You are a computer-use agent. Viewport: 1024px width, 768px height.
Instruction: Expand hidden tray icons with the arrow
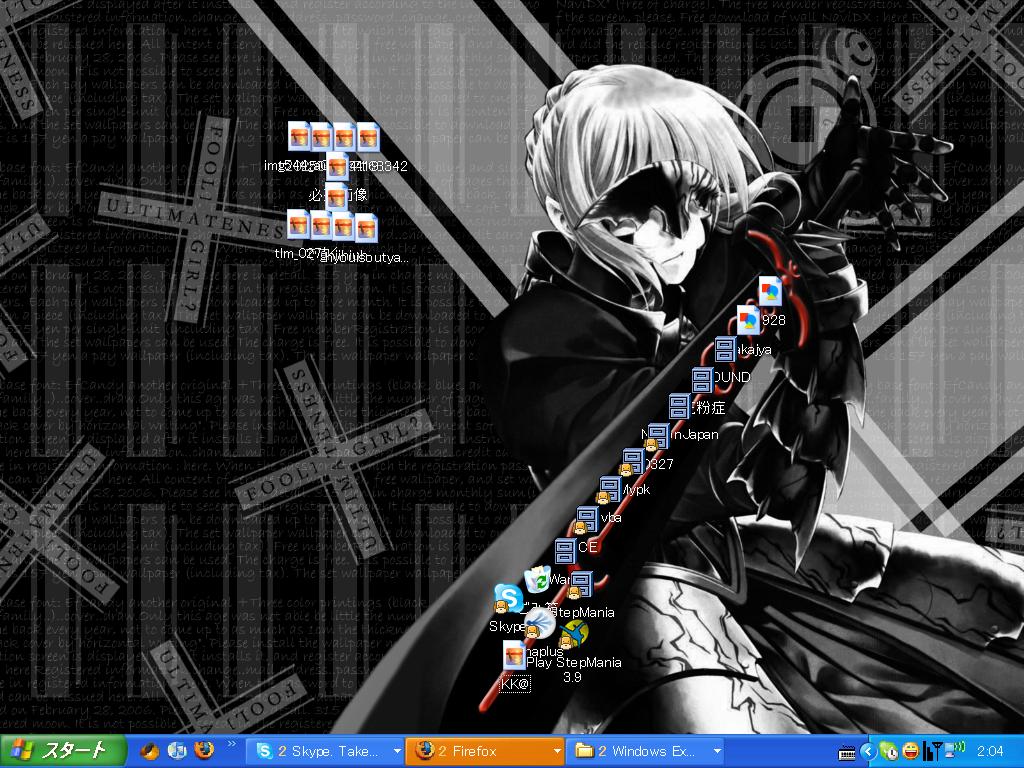(x=868, y=752)
